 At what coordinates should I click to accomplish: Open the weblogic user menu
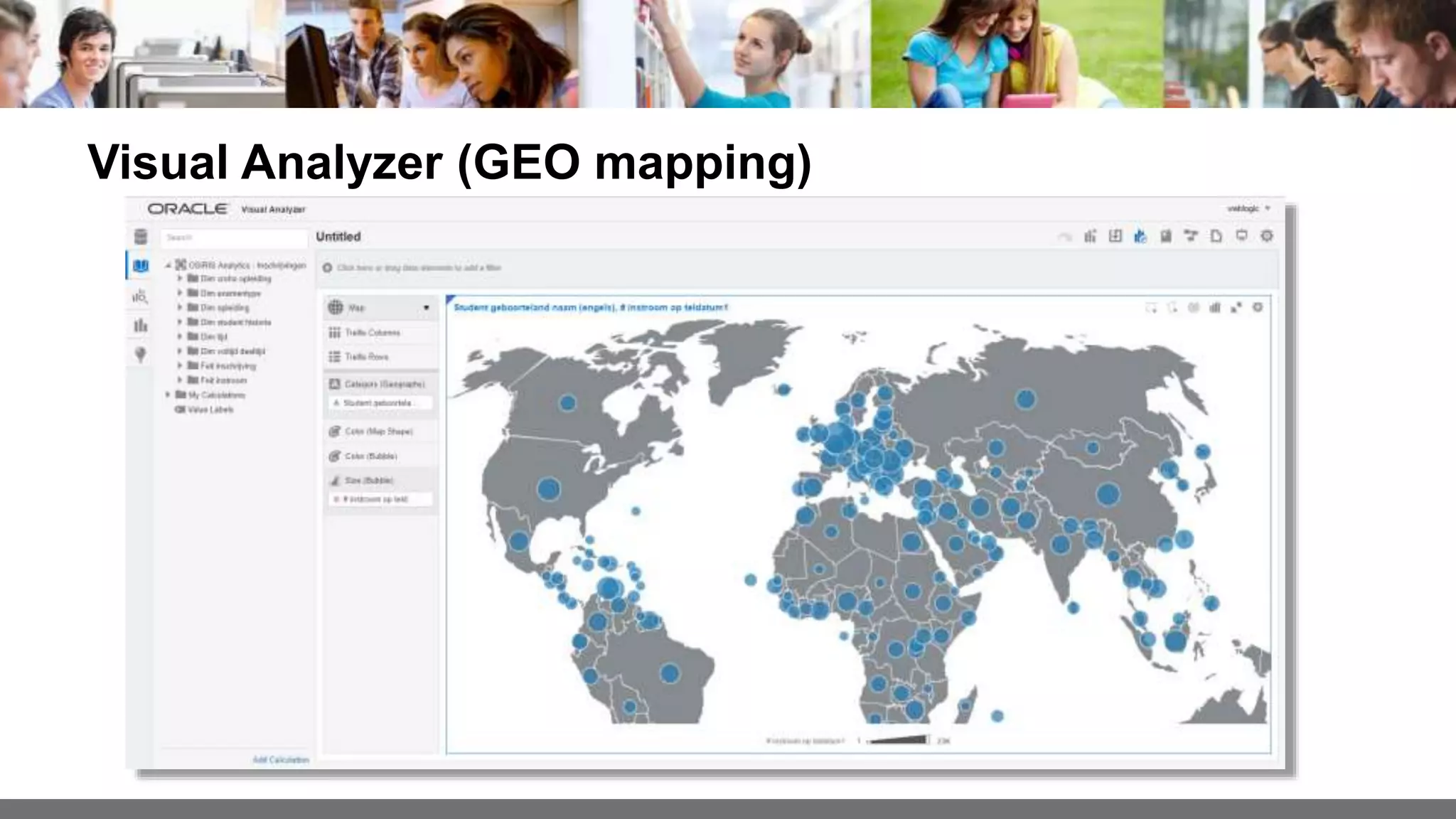coord(1248,209)
